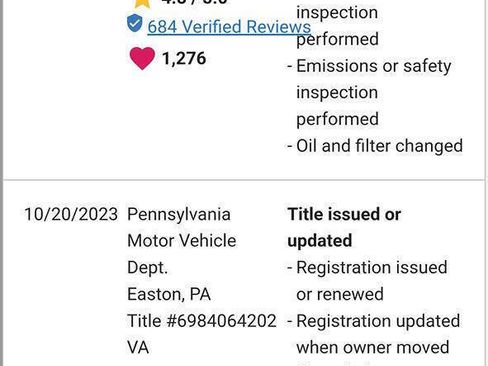Click the Dept. text line

pyautogui.click(x=147, y=268)
